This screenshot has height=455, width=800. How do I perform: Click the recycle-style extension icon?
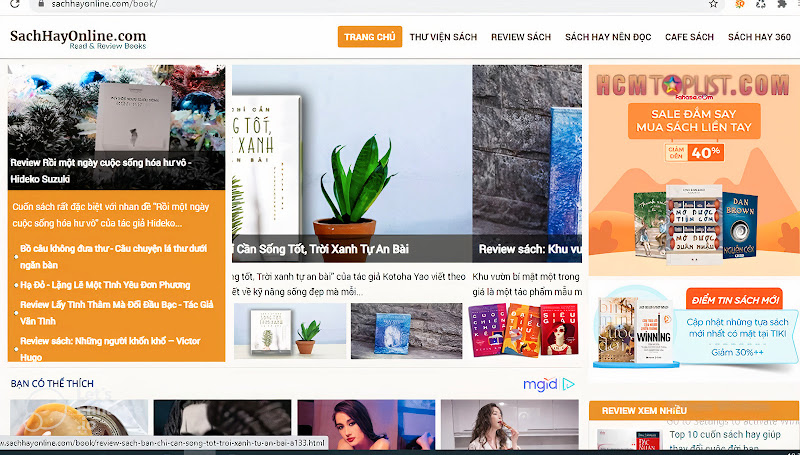pyautogui.click(x=761, y=4)
